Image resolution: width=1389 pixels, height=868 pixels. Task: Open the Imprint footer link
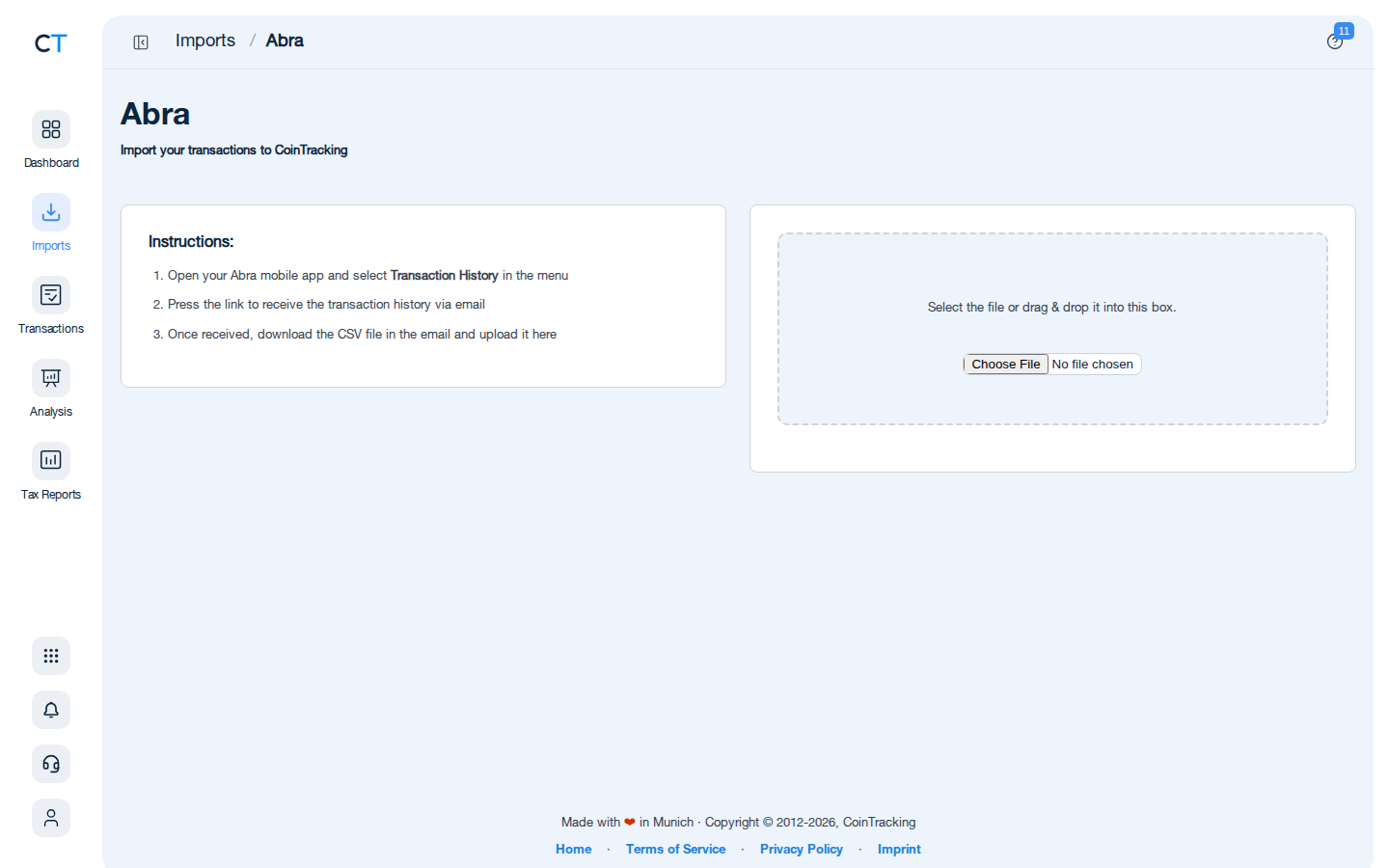click(x=899, y=849)
